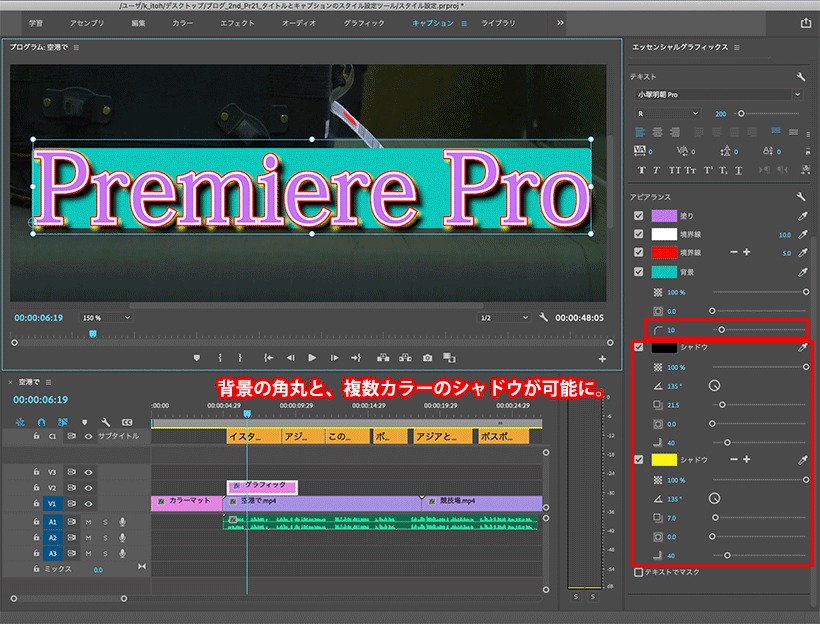Play the program monitor preview
The width and height of the screenshot is (820, 624).
[312, 358]
